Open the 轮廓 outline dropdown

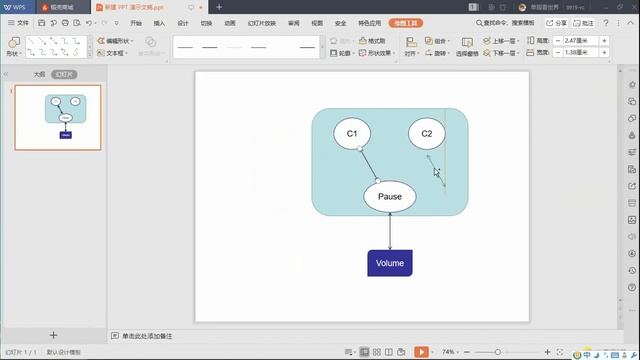(342, 53)
